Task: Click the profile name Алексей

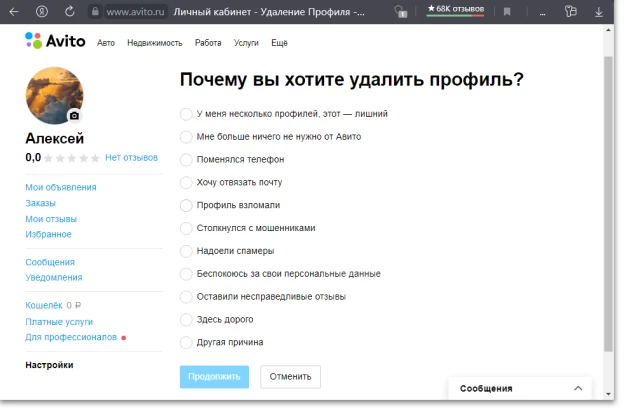Action: pos(55,139)
